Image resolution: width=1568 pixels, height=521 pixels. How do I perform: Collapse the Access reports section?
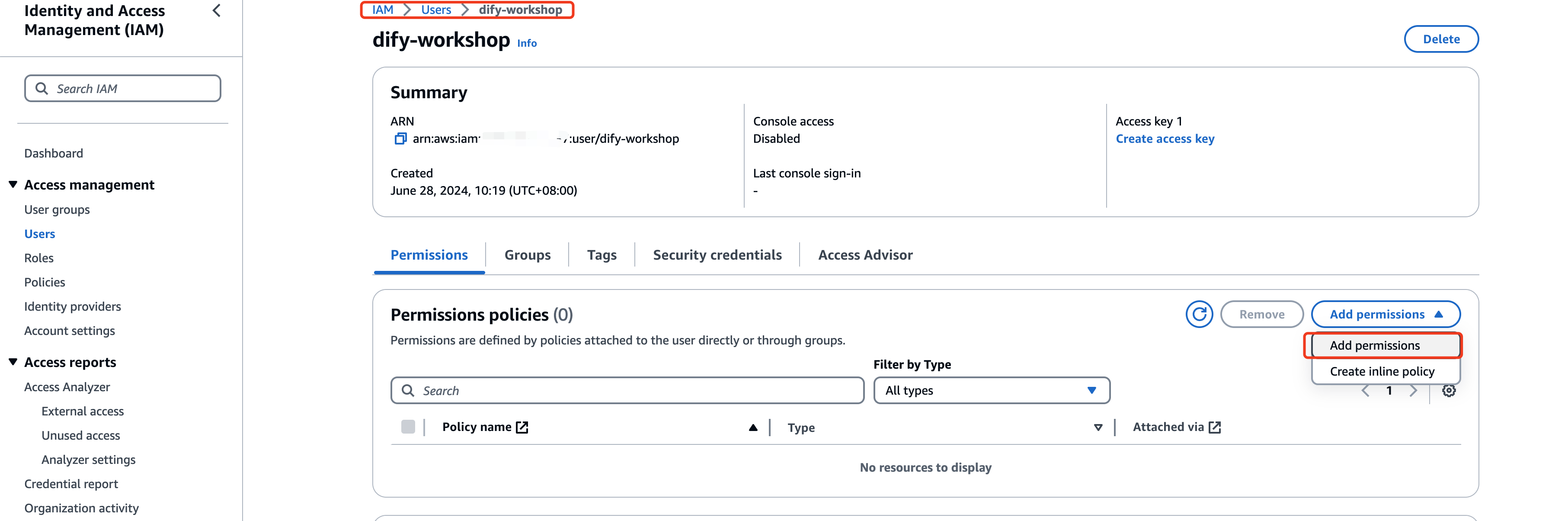click(13, 362)
